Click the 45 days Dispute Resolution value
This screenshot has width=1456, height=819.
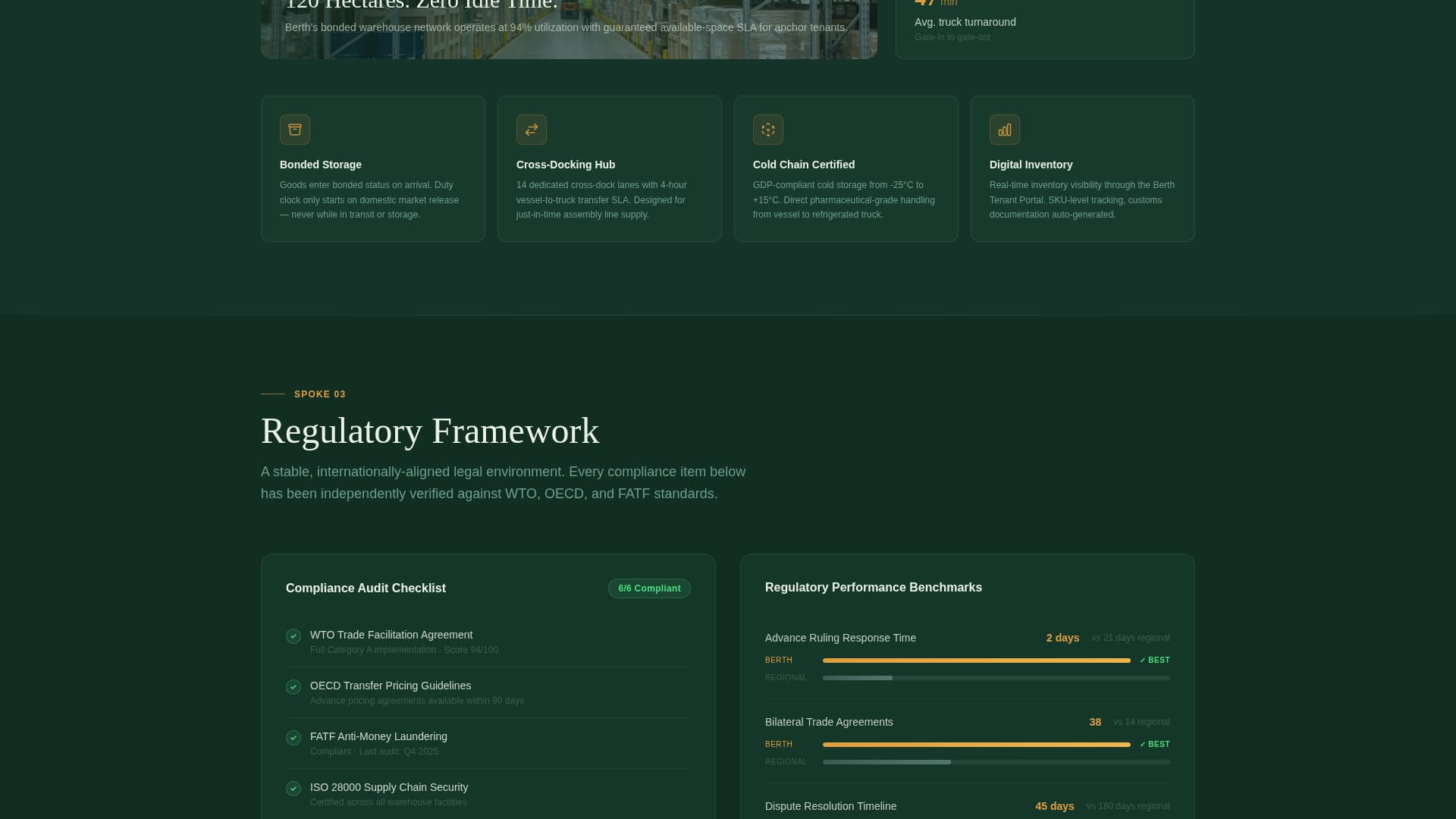1054,806
